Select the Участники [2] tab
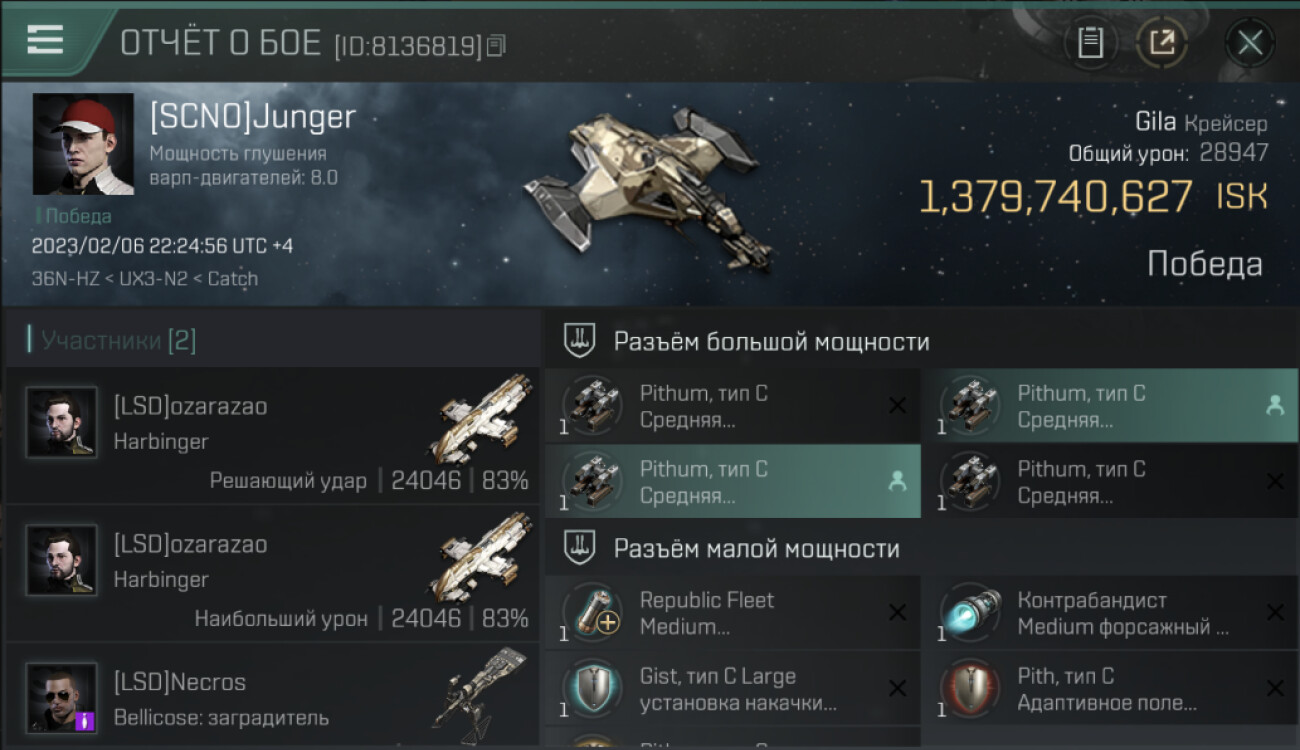 118,340
